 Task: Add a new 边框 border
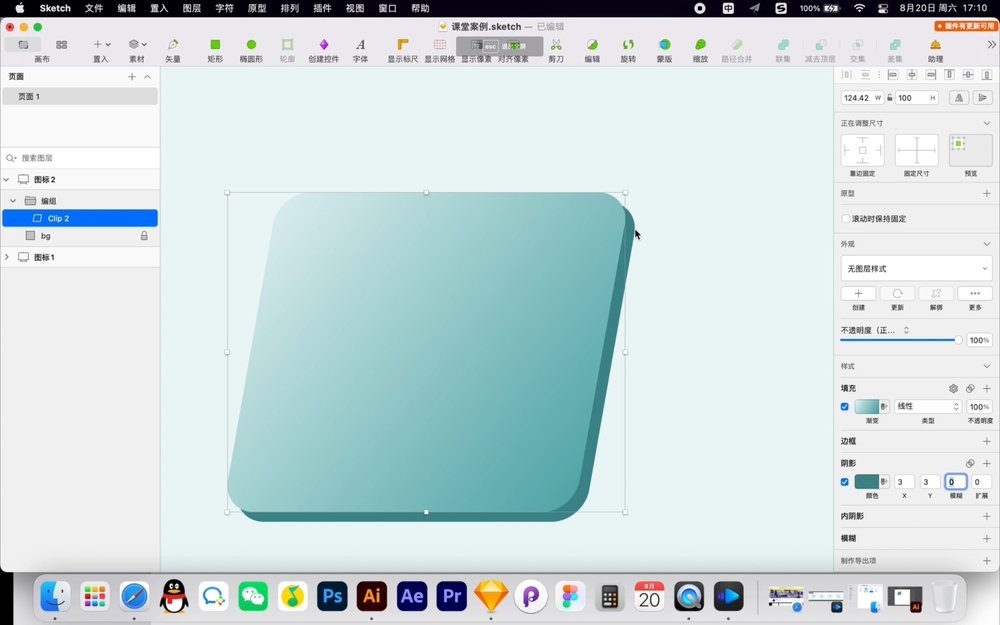[987, 441]
